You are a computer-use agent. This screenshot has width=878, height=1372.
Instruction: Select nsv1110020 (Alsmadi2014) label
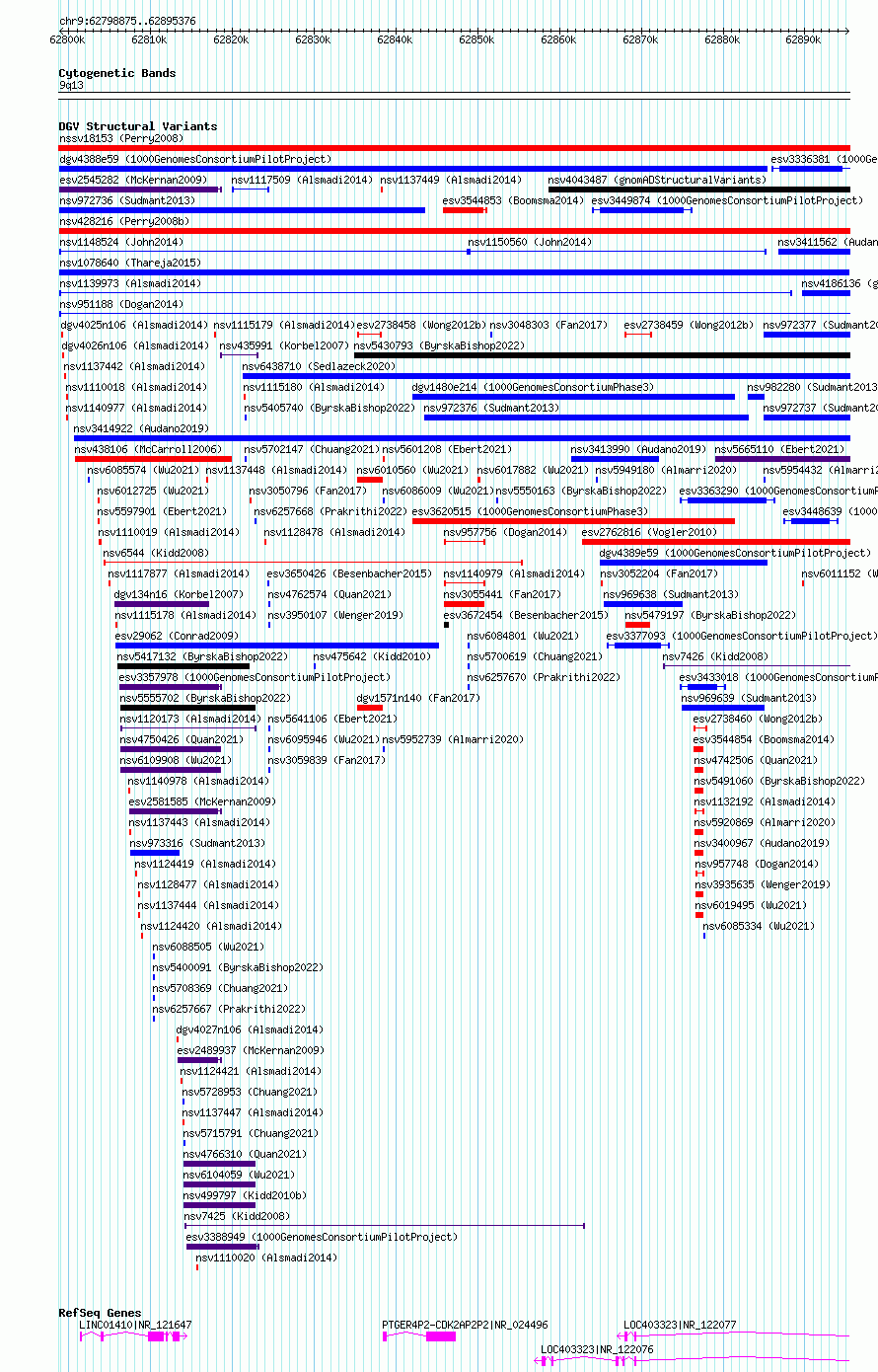click(266, 1258)
